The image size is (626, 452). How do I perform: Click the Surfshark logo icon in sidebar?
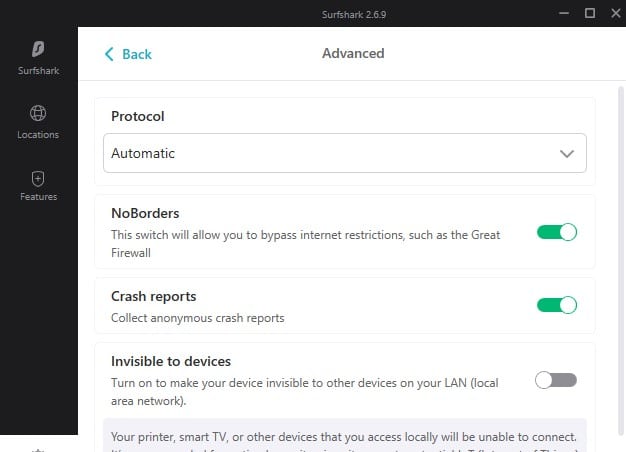click(x=38, y=49)
